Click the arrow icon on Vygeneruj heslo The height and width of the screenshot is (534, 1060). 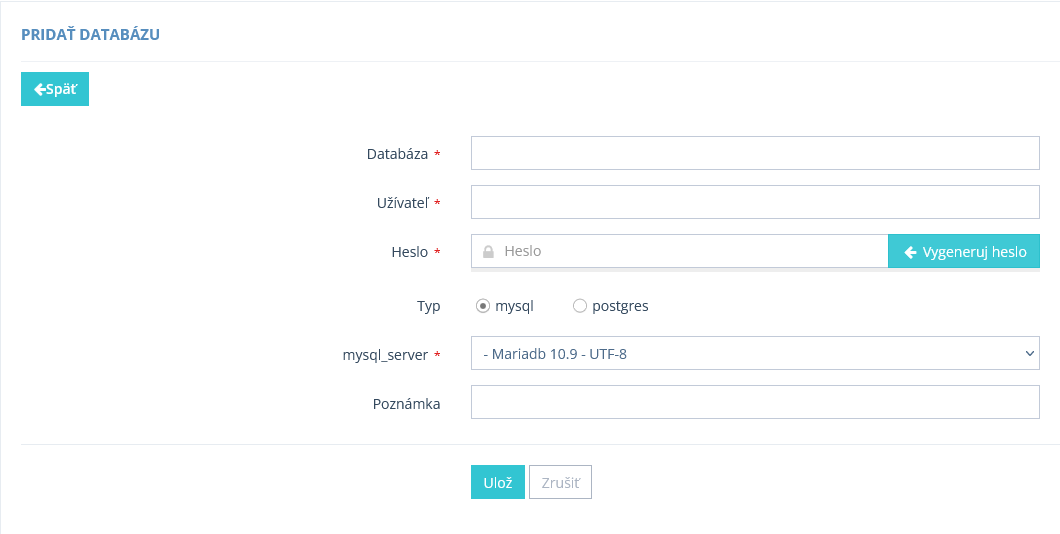910,252
